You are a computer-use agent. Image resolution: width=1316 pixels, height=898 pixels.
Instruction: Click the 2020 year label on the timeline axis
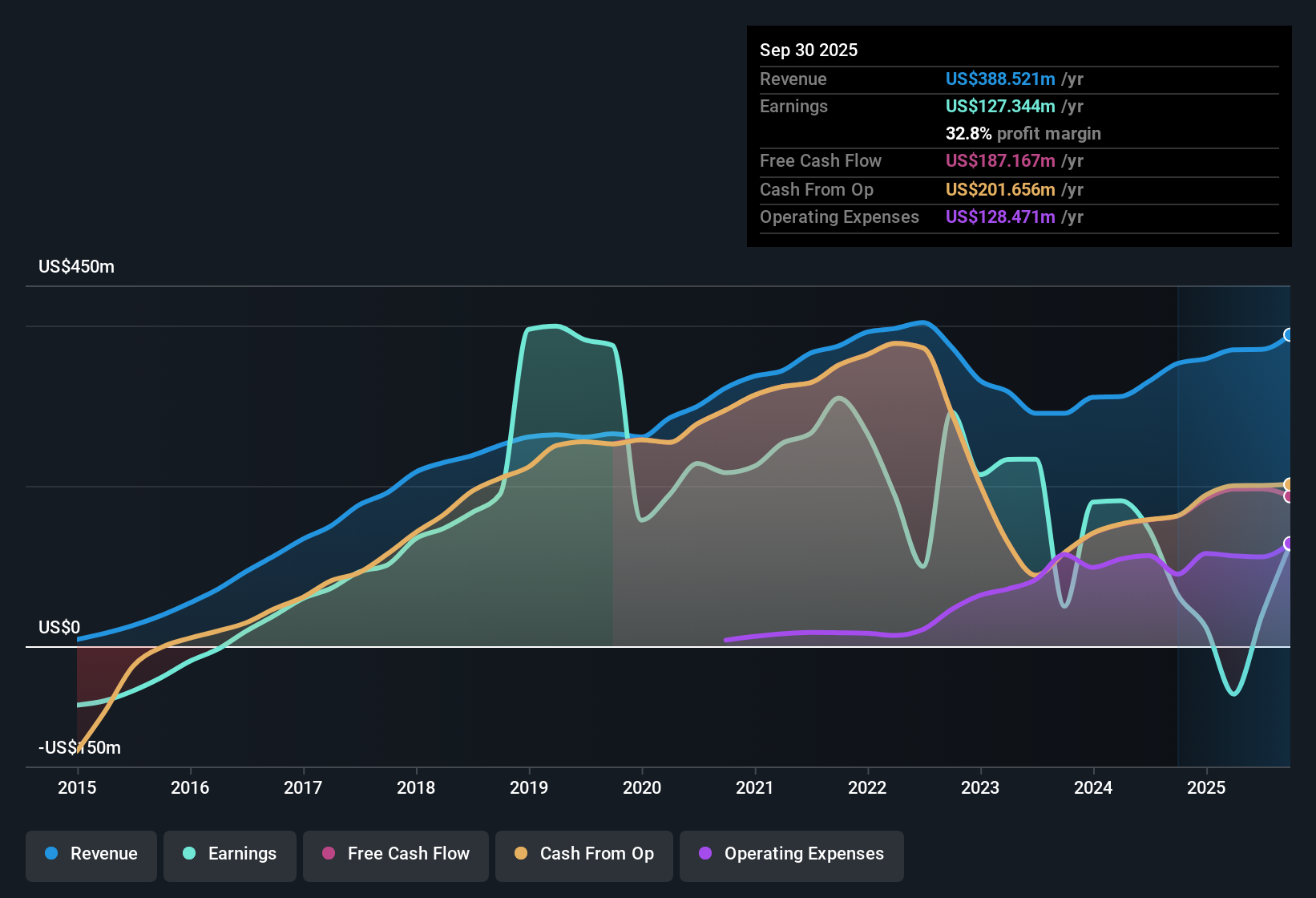click(642, 788)
